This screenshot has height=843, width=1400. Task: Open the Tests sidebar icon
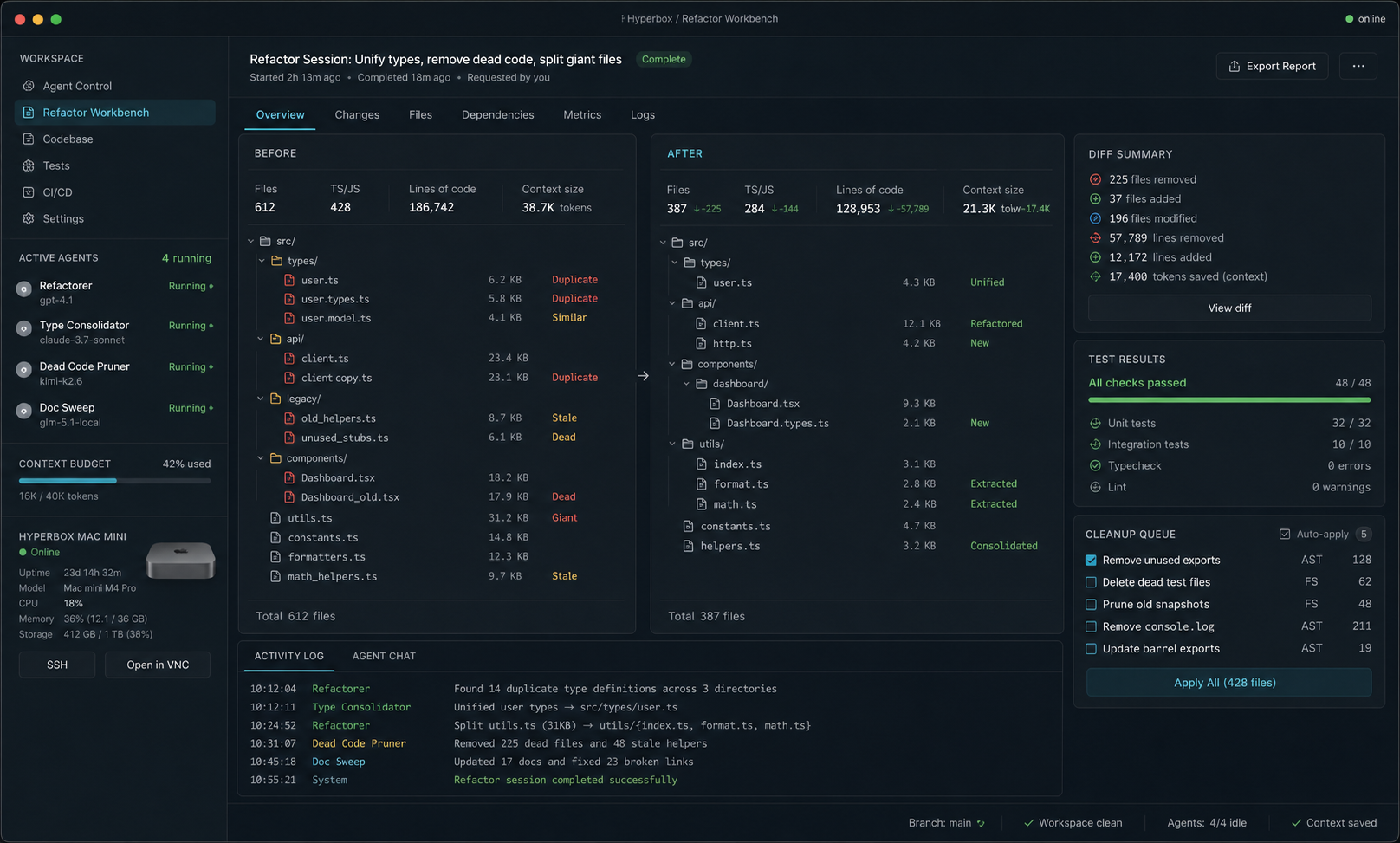(x=29, y=165)
